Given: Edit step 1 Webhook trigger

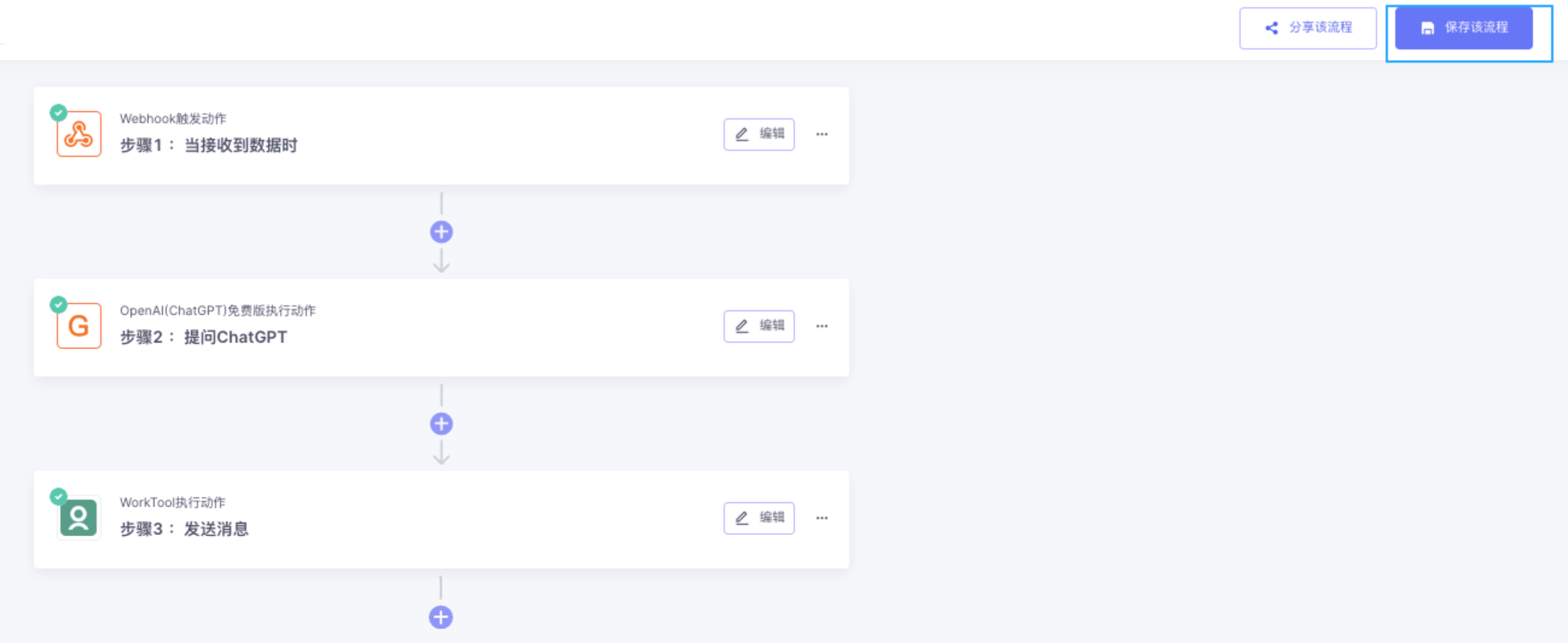Looking at the screenshot, I should point(759,135).
